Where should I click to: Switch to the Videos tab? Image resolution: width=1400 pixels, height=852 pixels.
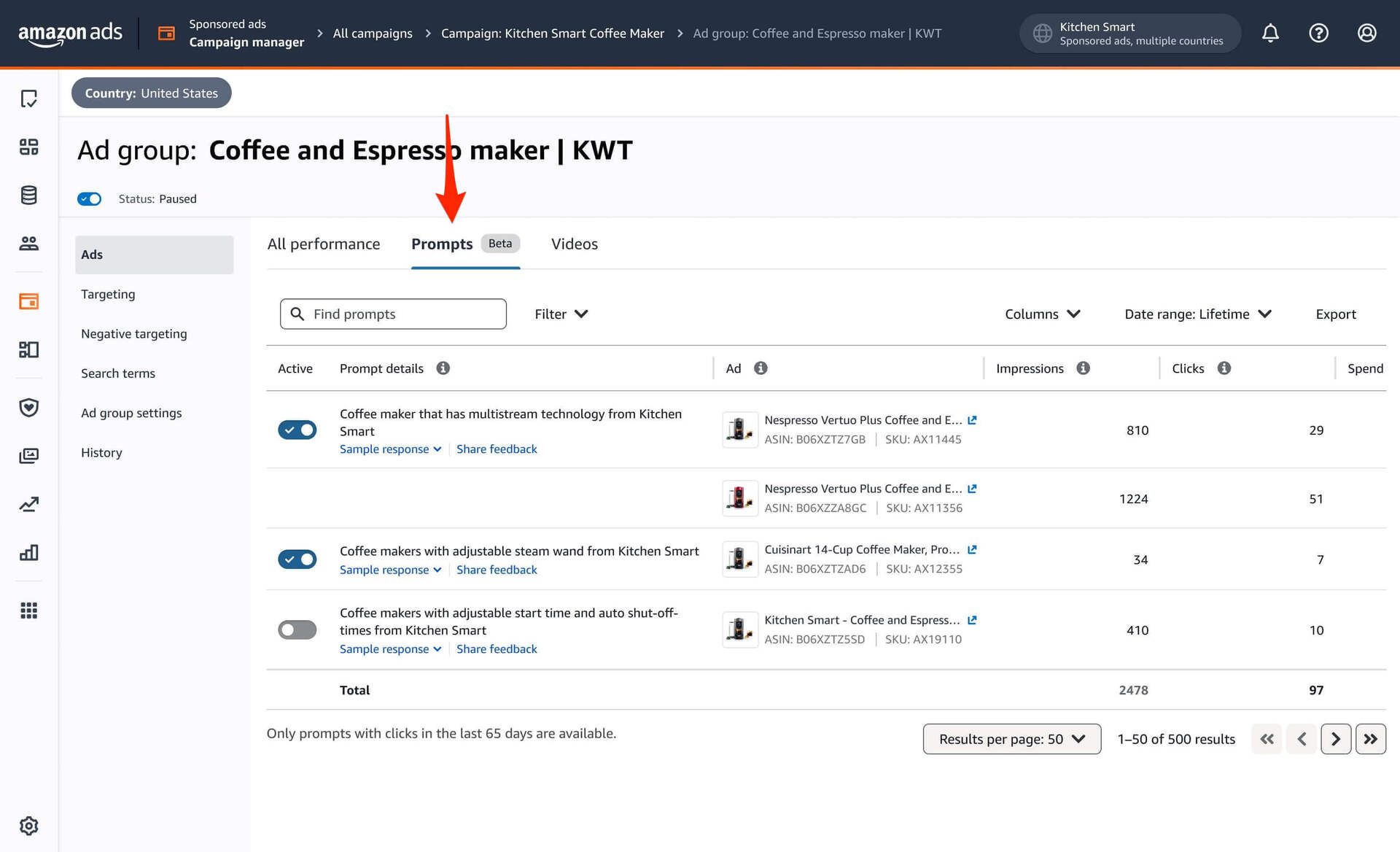coord(574,244)
